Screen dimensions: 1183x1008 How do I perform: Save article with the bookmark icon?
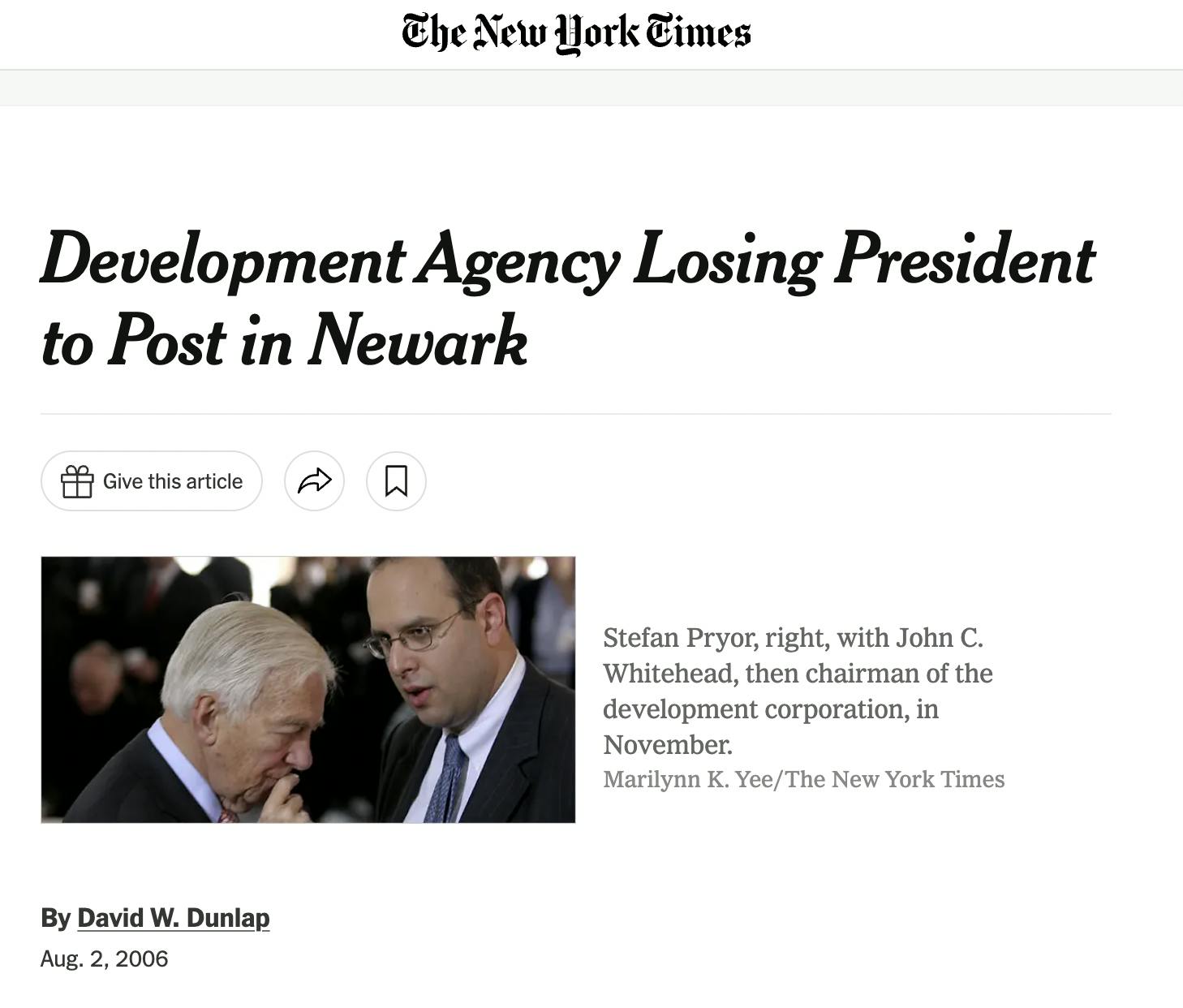396,481
